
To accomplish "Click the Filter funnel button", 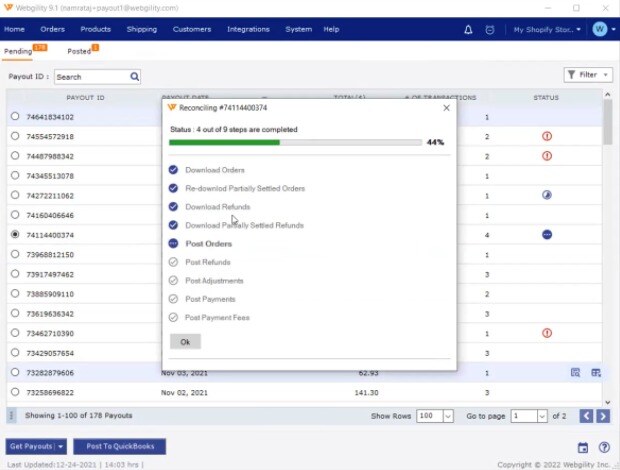I will pyautogui.click(x=588, y=75).
